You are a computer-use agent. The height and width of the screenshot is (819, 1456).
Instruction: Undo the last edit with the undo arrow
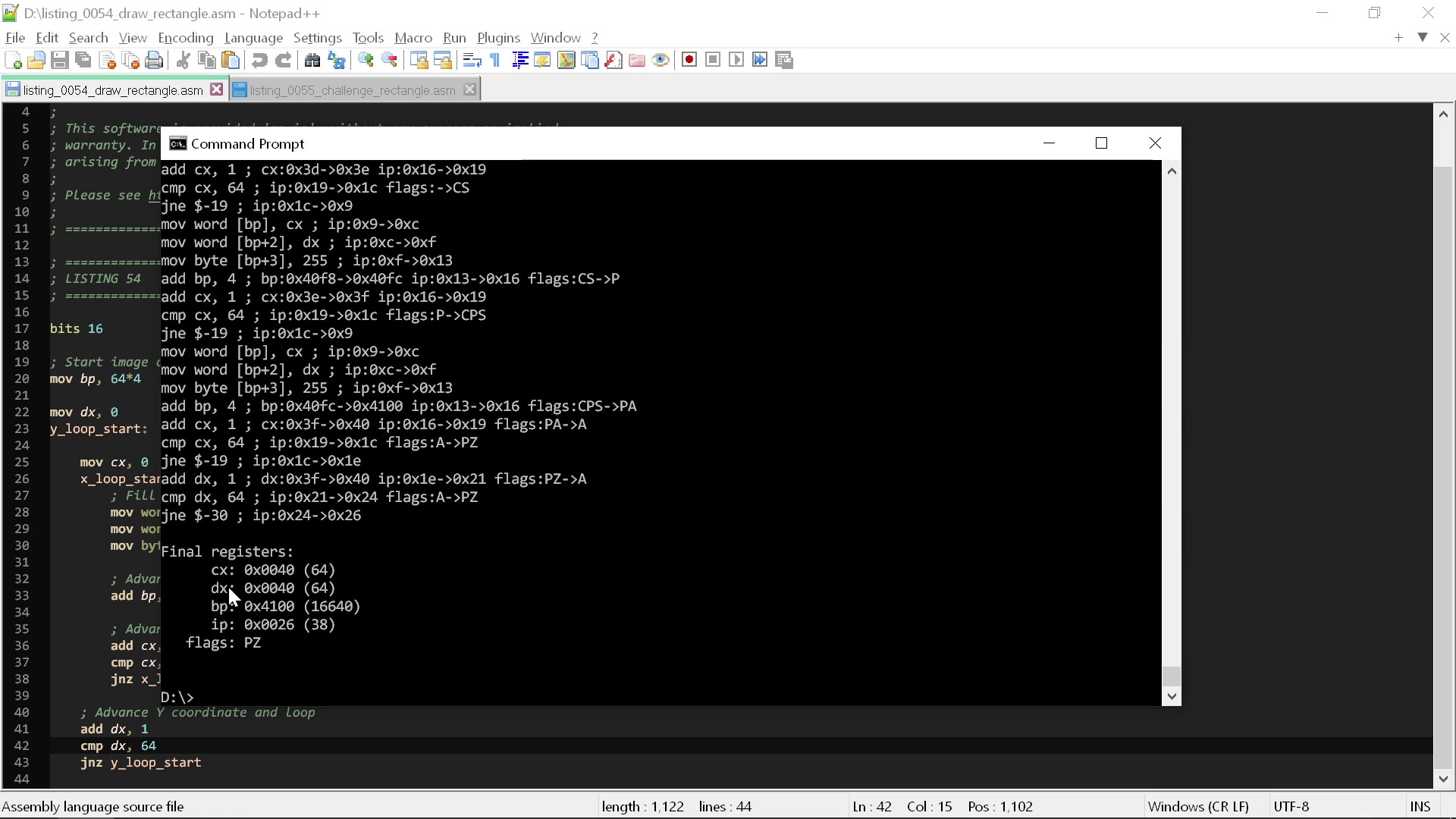pyautogui.click(x=259, y=60)
